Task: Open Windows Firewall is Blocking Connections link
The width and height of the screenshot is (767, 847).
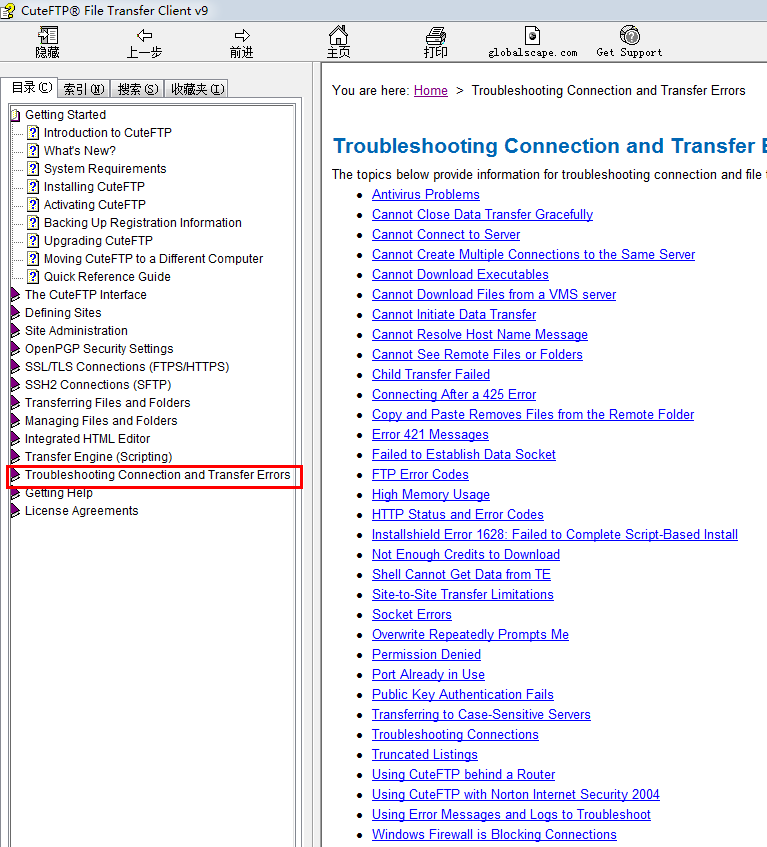Action: 494,834
